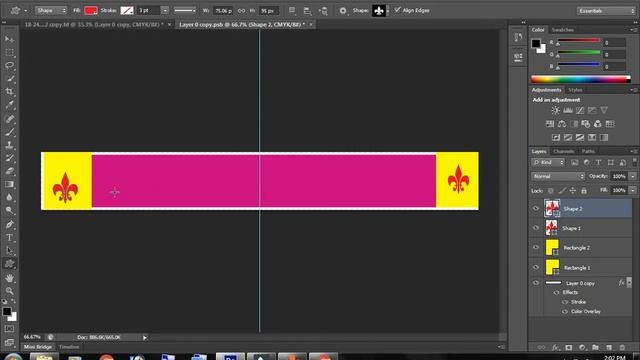Switch to Channels tab
Screen dimensions: 640x360
click(x=564, y=151)
